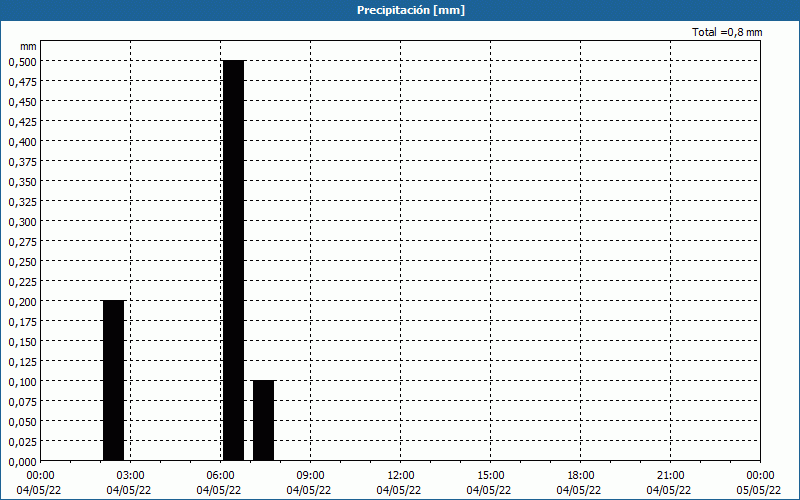Click the 0,475 y-axis value

pos(22,82)
